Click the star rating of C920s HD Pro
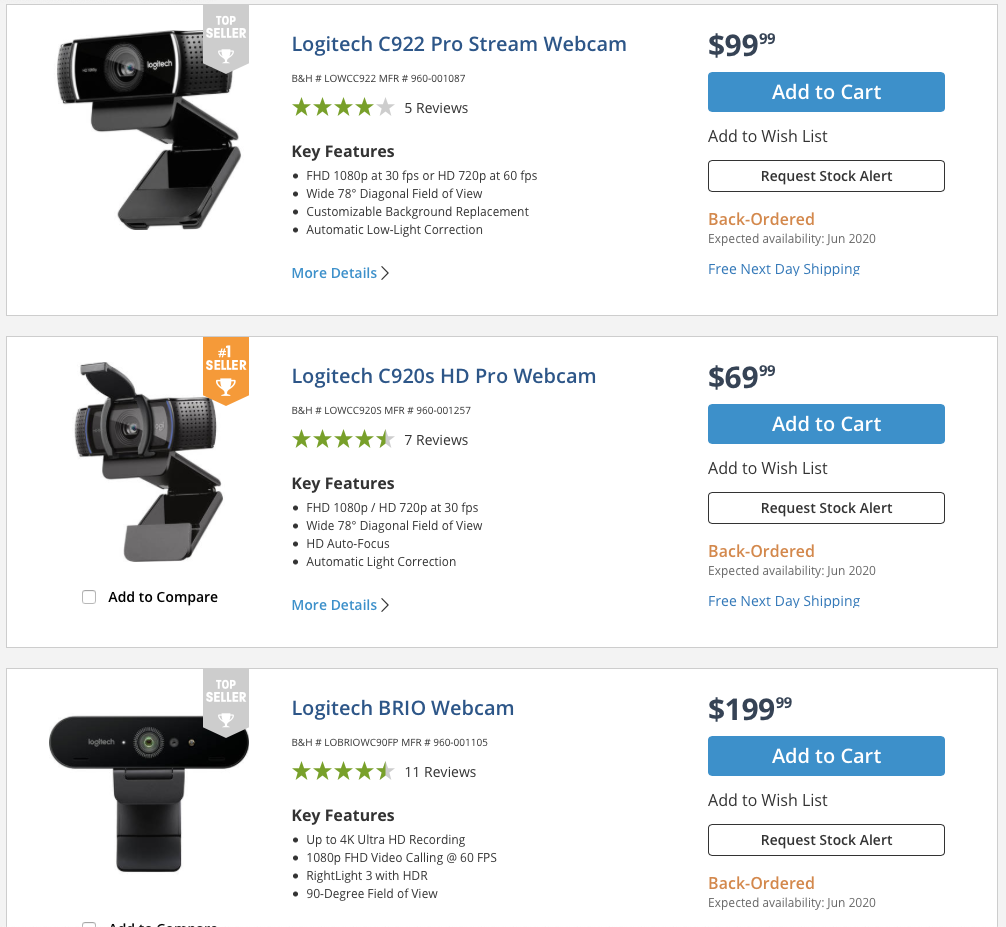Image resolution: width=1006 pixels, height=927 pixels. coord(343,439)
